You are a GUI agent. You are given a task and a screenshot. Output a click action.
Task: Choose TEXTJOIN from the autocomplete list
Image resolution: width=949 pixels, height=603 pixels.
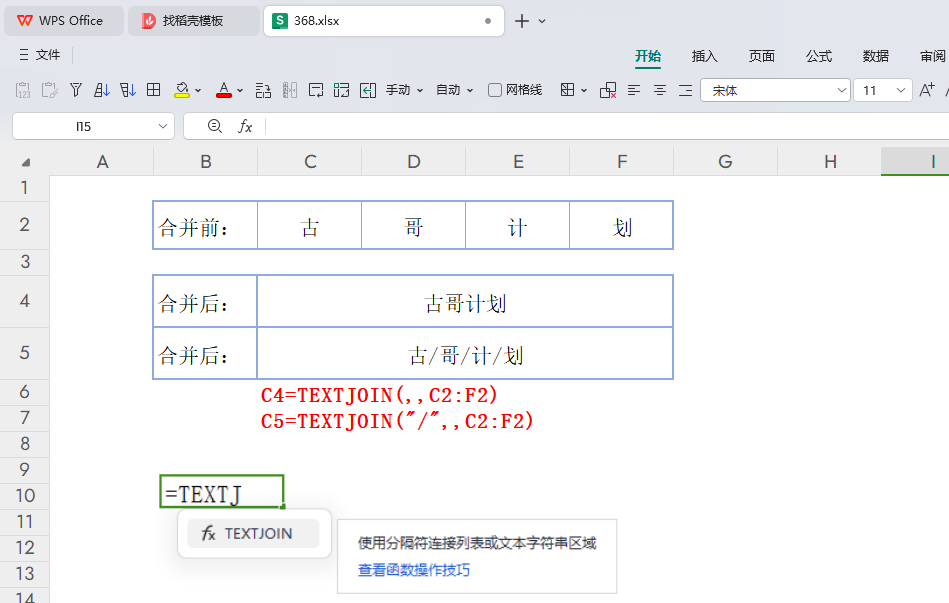pos(253,533)
